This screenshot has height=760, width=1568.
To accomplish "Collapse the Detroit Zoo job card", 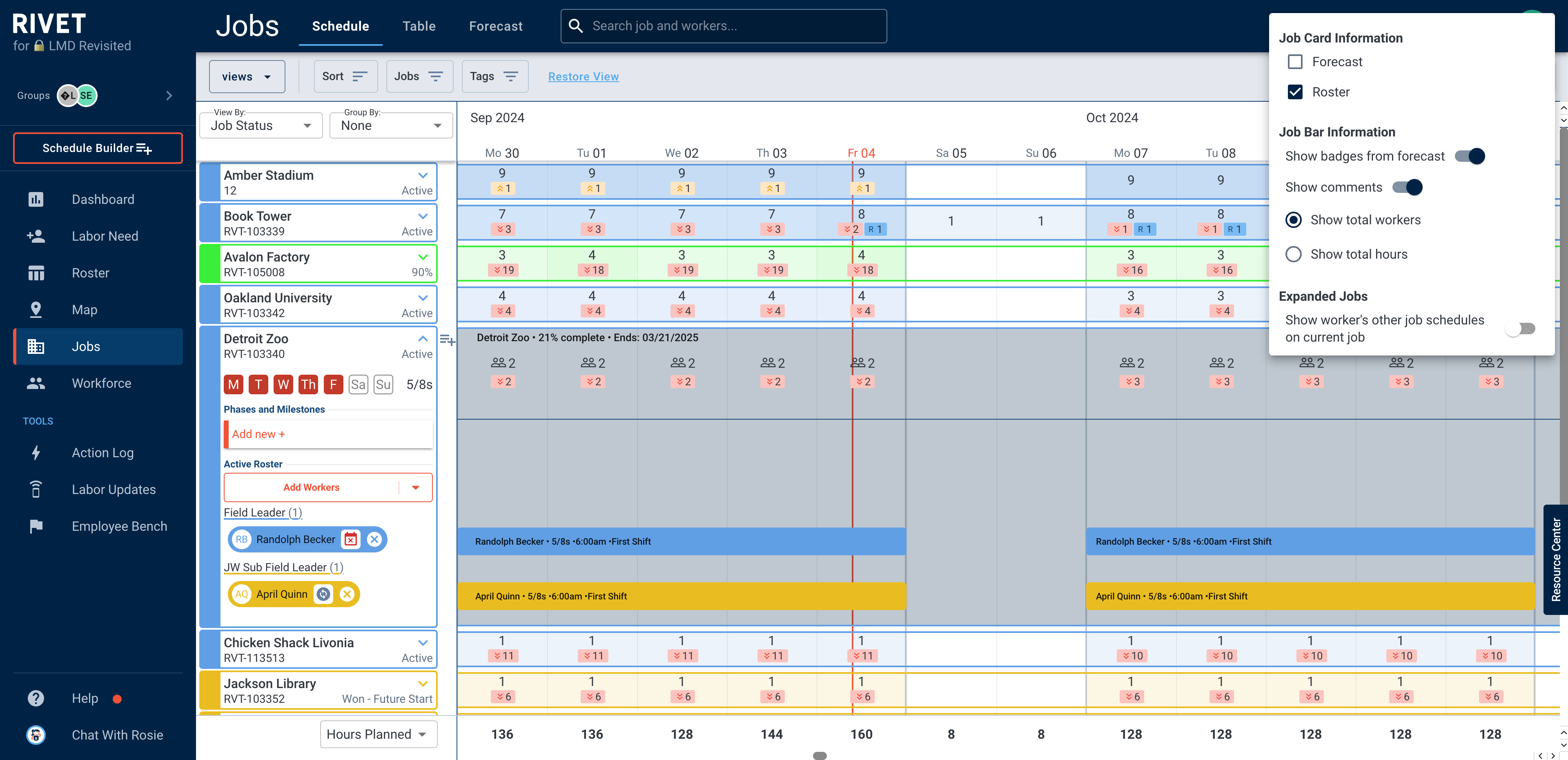I will pos(423,339).
